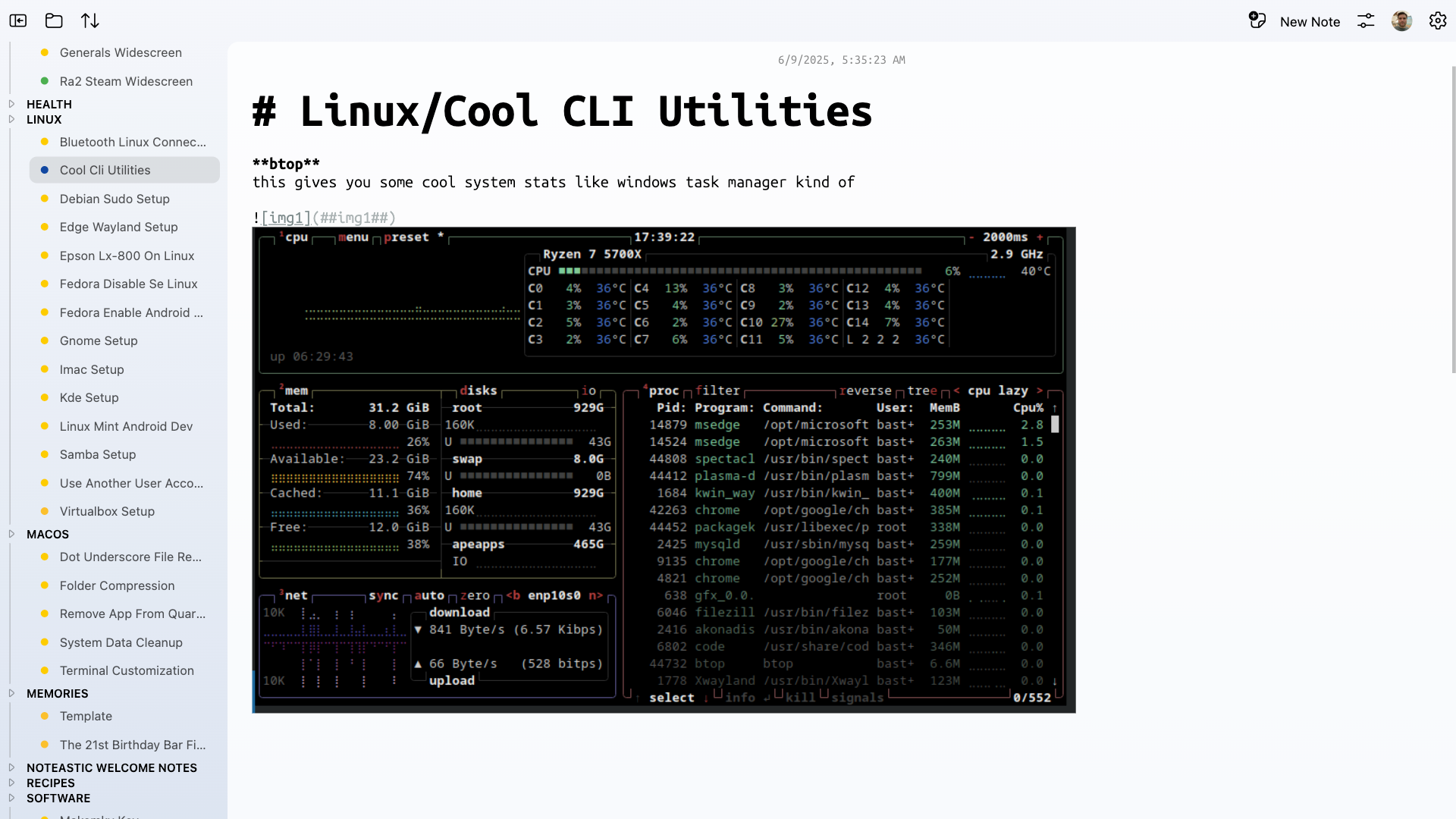The image size is (1456, 819).
Task: Click the new note plus icon
Action: click(1257, 20)
